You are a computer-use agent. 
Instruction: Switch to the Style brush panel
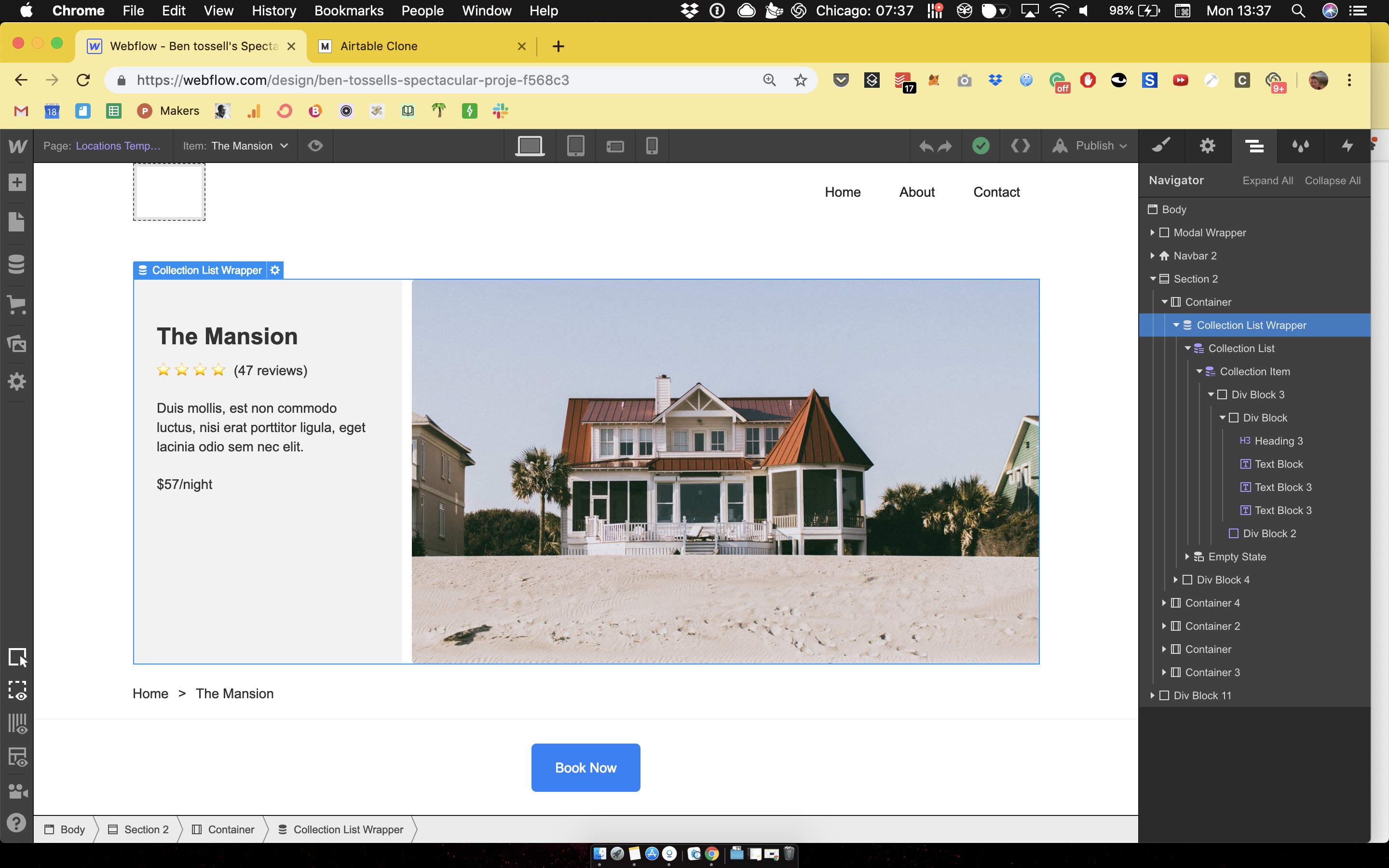[x=1161, y=146]
